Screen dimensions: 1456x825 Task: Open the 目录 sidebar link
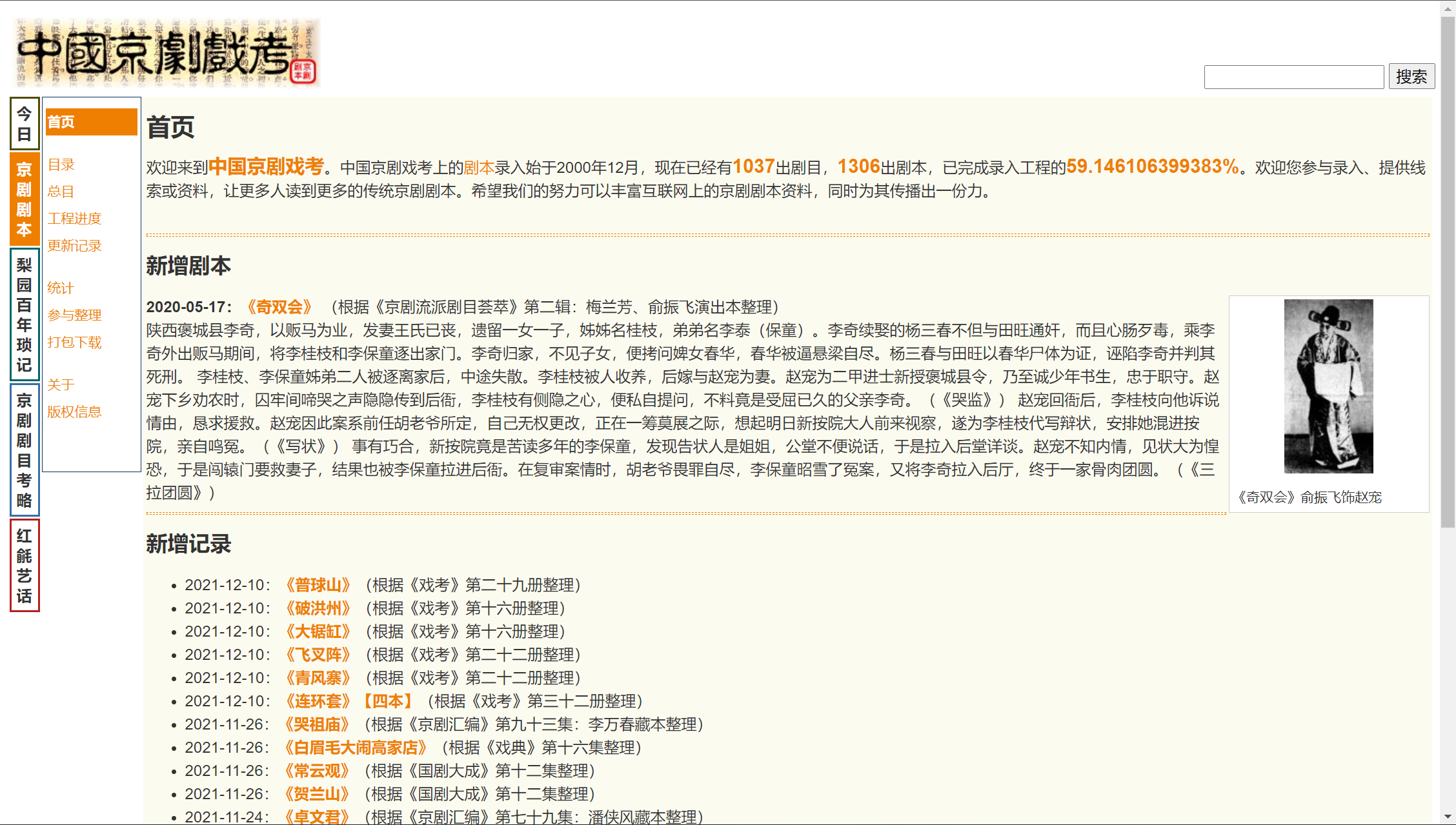pyautogui.click(x=61, y=164)
